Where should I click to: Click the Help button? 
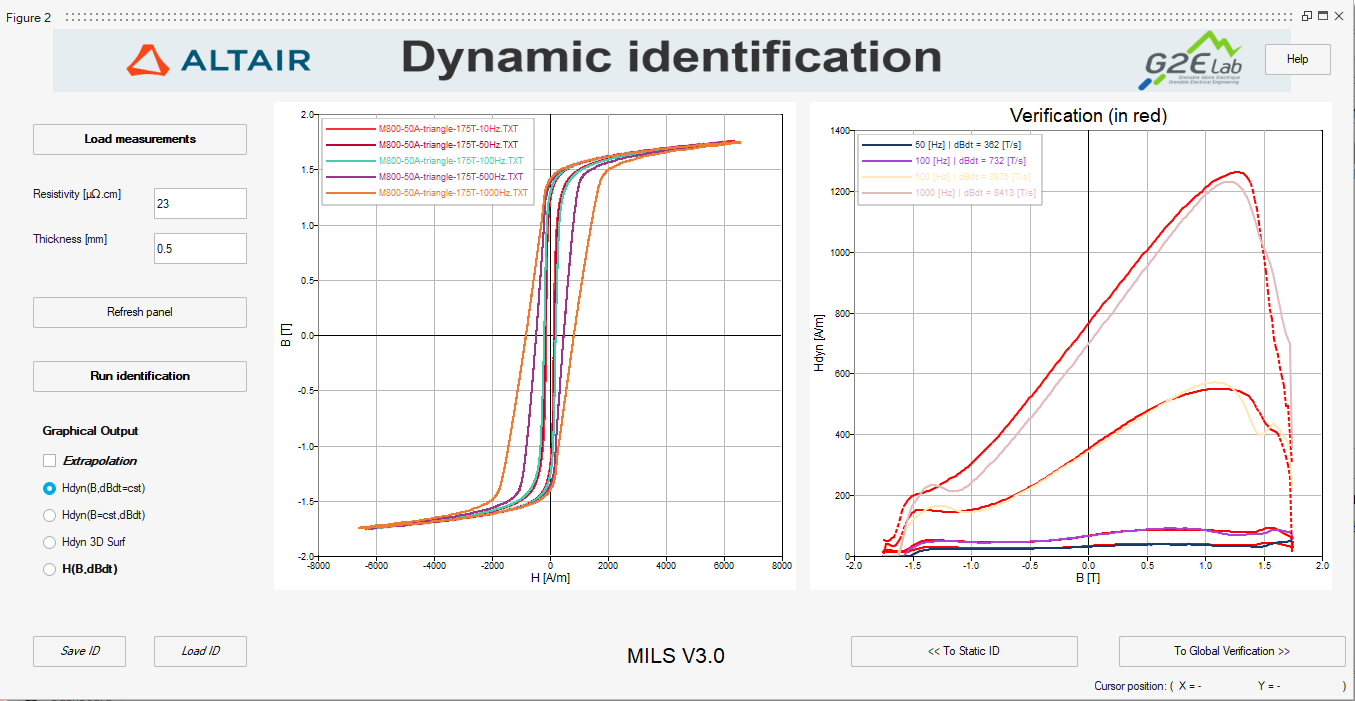click(1297, 59)
